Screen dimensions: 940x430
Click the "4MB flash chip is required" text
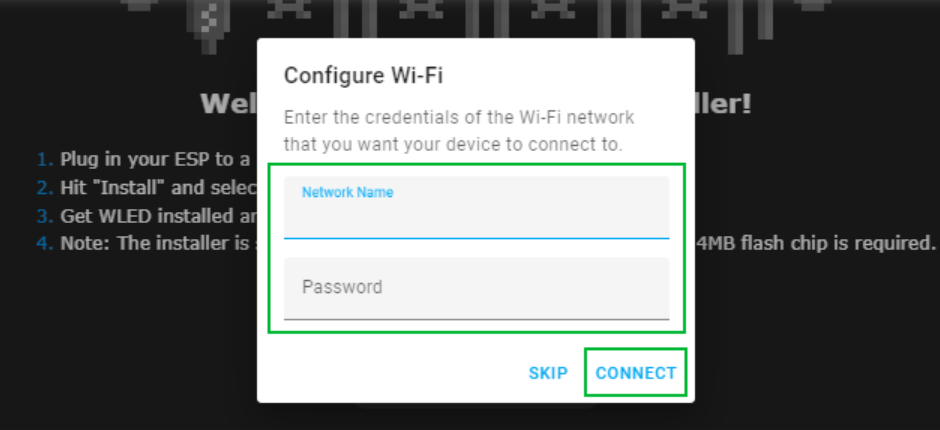[x=815, y=243]
